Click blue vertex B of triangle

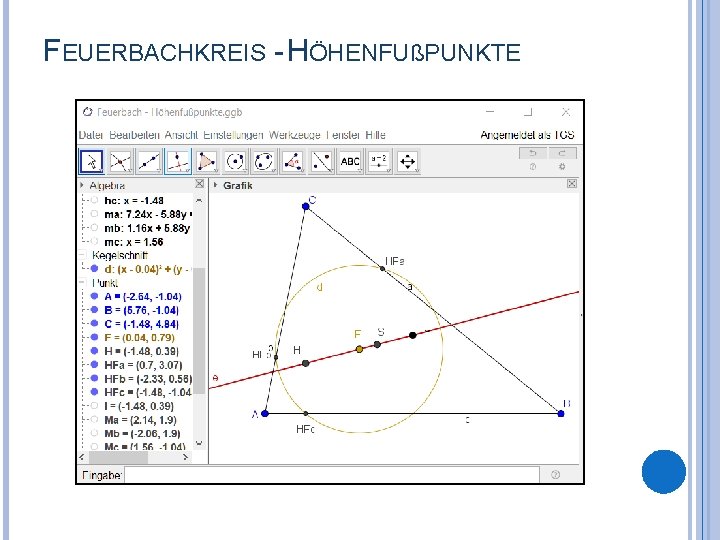(x=561, y=413)
